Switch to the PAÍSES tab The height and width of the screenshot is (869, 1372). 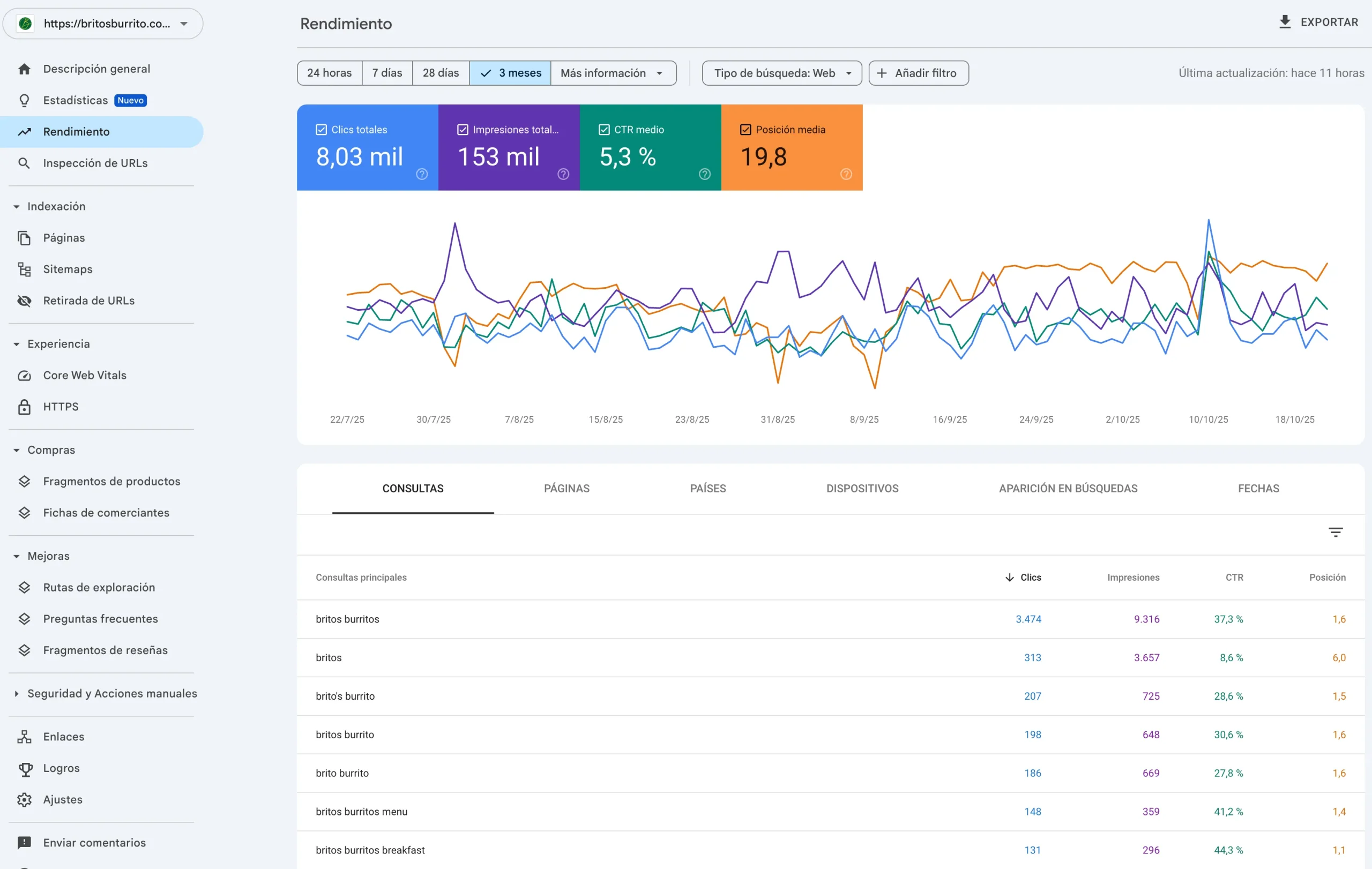click(x=708, y=488)
